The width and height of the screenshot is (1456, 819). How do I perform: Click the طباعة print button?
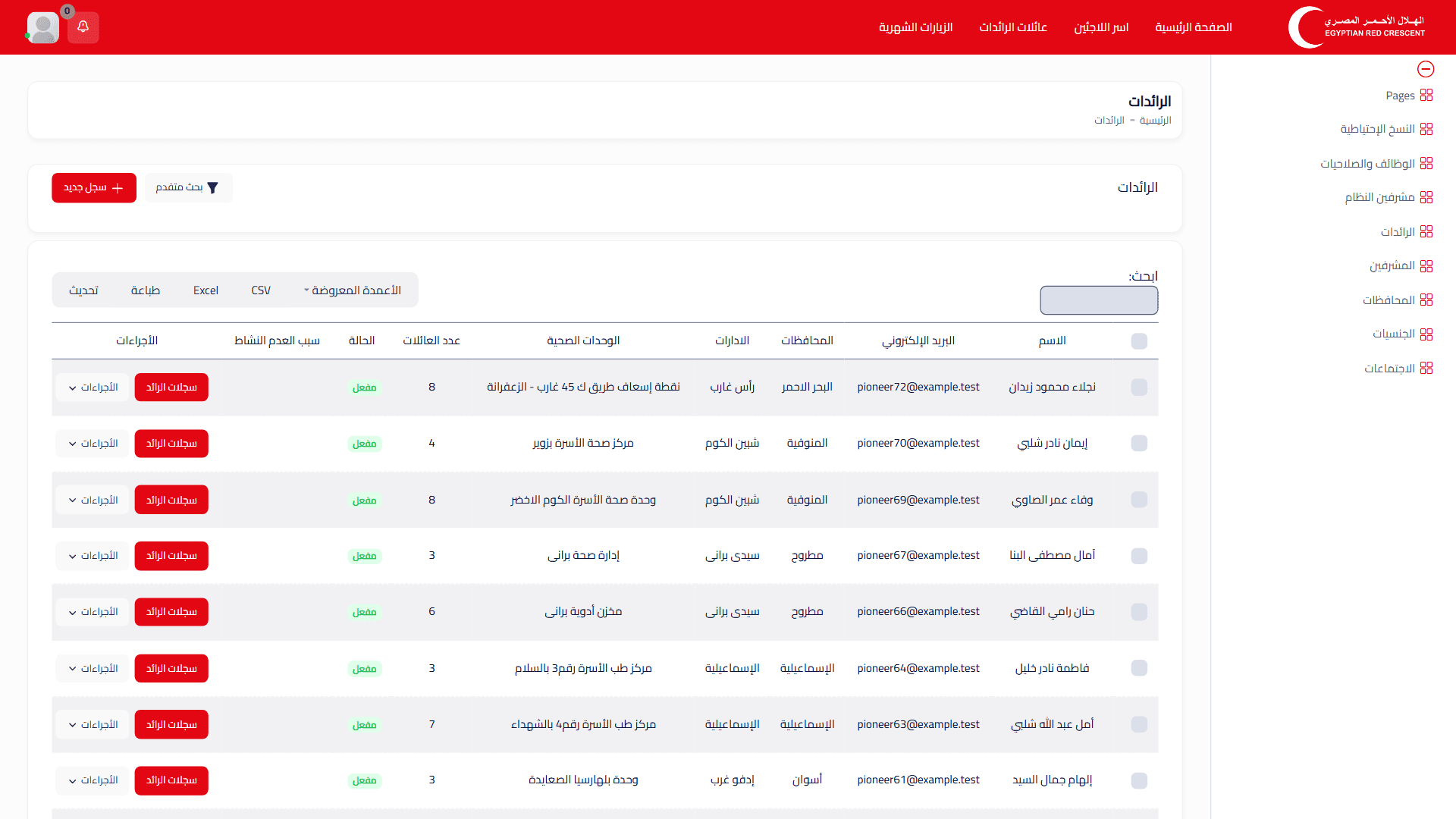point(145,290)
